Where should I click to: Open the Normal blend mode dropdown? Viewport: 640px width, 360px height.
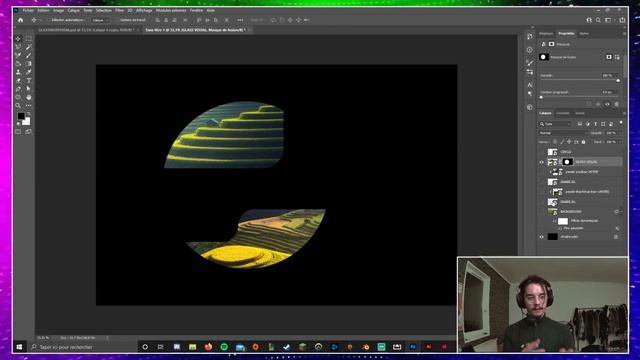click(x=563, y=133)
